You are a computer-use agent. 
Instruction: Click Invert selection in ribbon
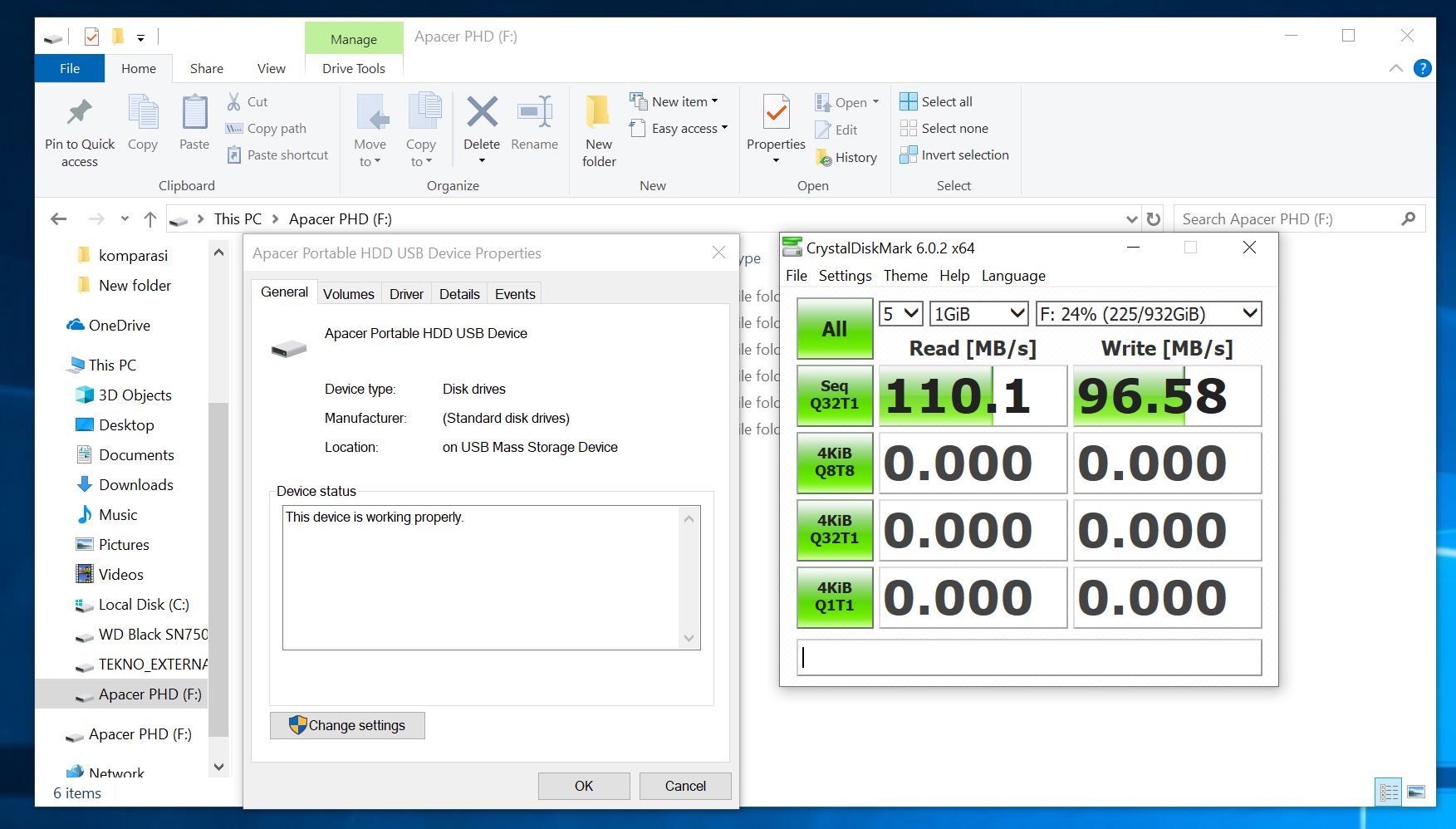coord(954,155)
